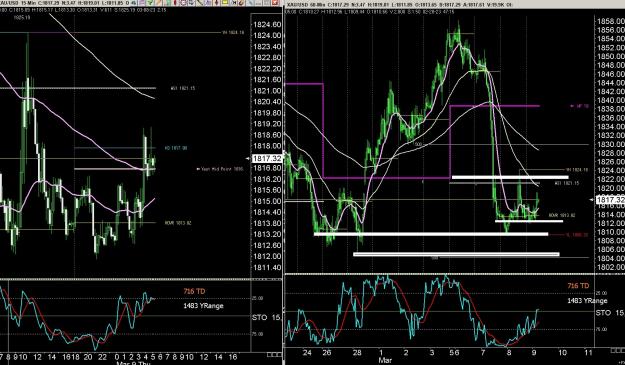625x365 pixels.
Task: Click the 1850.00 label on 60-min price axis
Action: click(x=611, y=56)
